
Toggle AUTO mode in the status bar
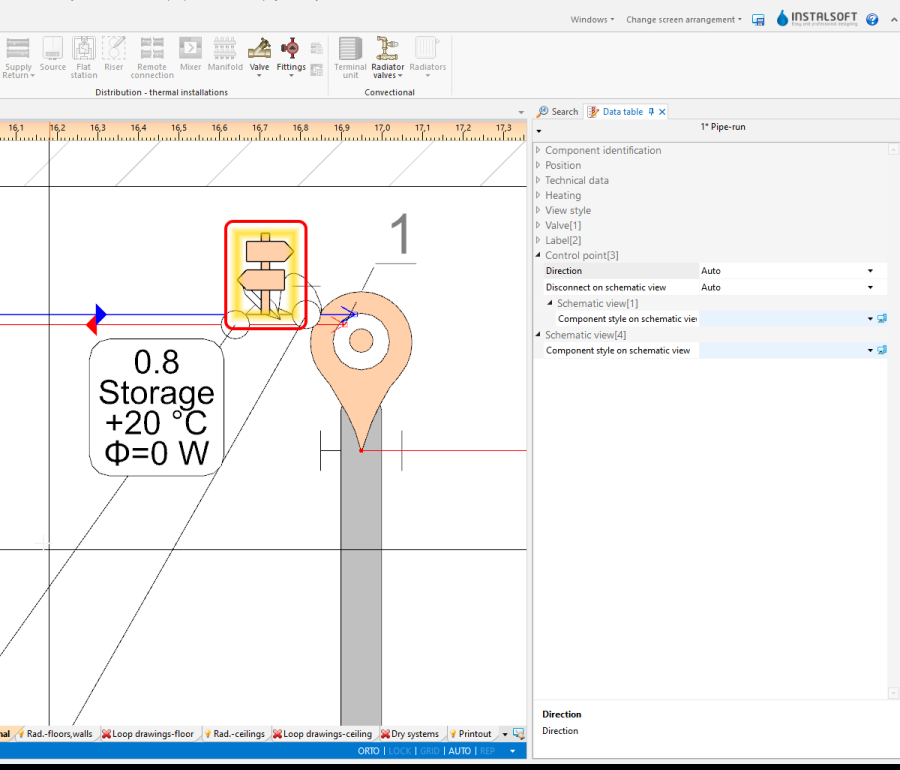coord(459,750)
